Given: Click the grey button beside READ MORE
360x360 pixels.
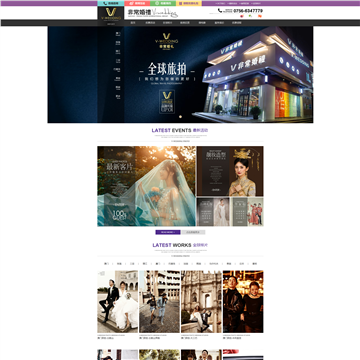Looking at the screenshot, I should pyautogui.click(x=193, y=232).
